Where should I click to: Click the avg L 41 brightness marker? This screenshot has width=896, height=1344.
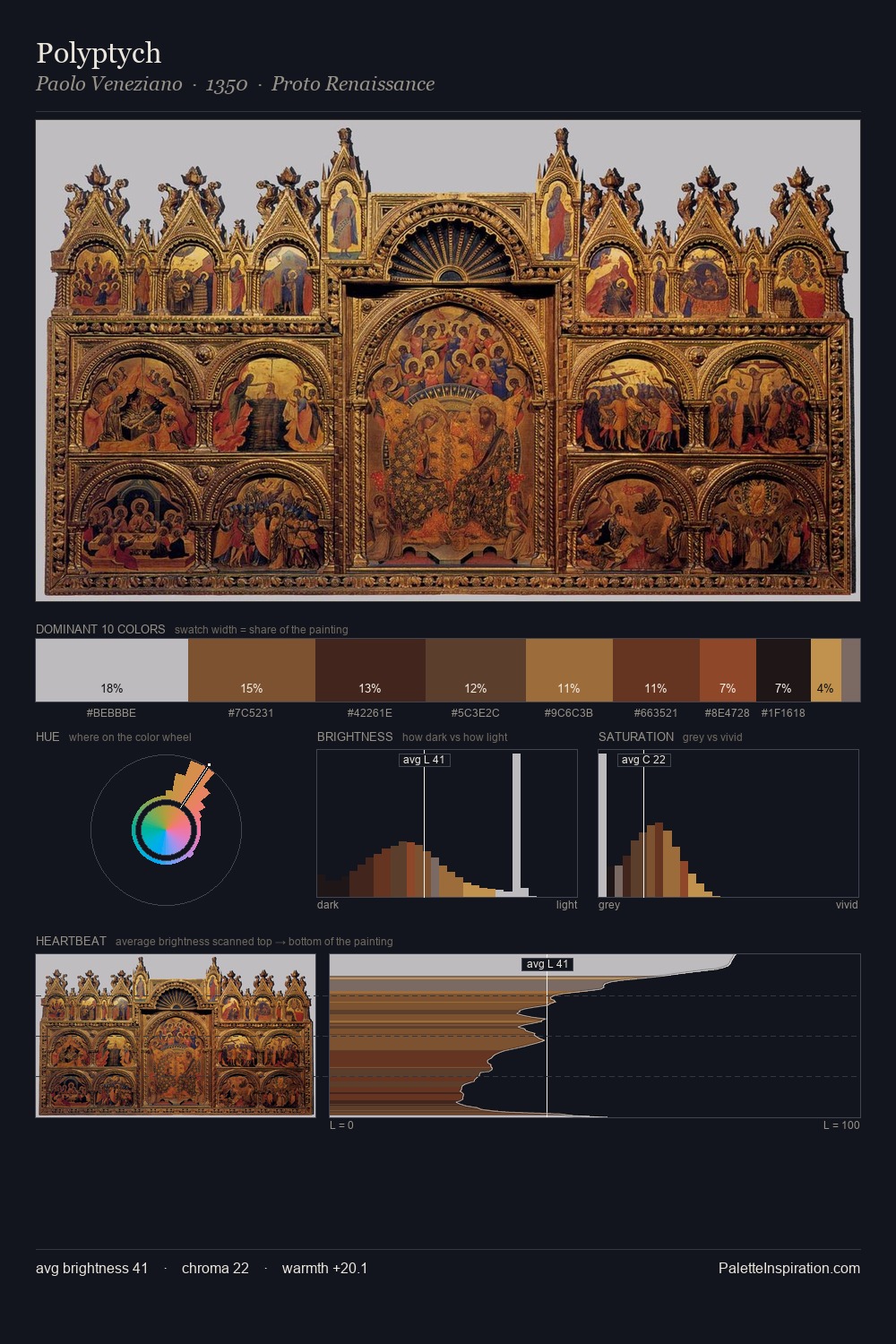pos(424,760)
